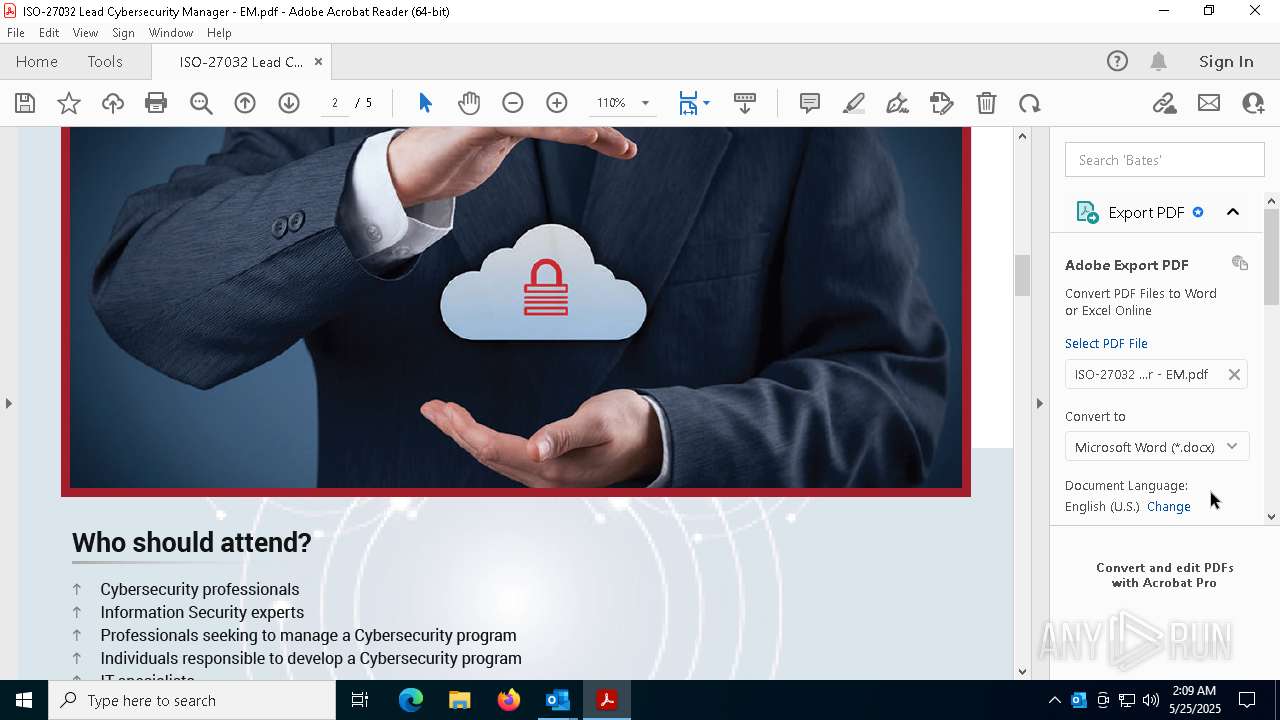Change the document language
The image size is (1280, 720).
pyautogui.click(x=1169, y=506)
